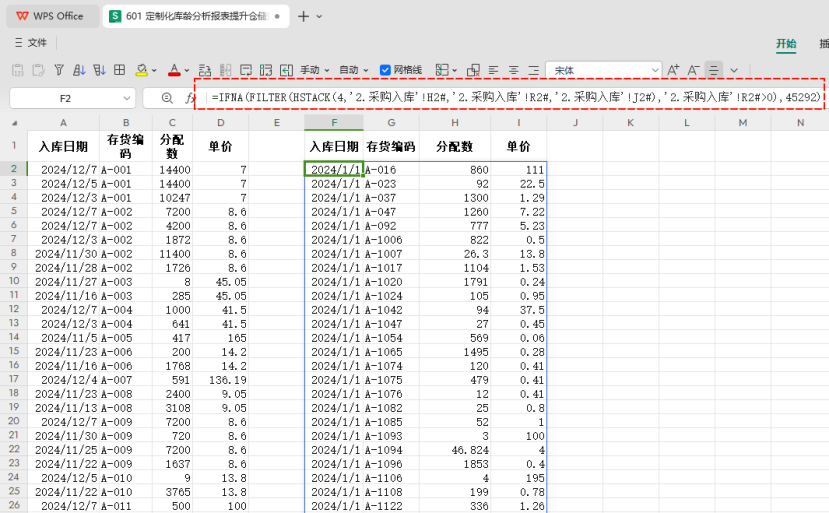Click the filter funnel icon in toolbar
This screenshot has height=513, width=829.
click(59, 70)
